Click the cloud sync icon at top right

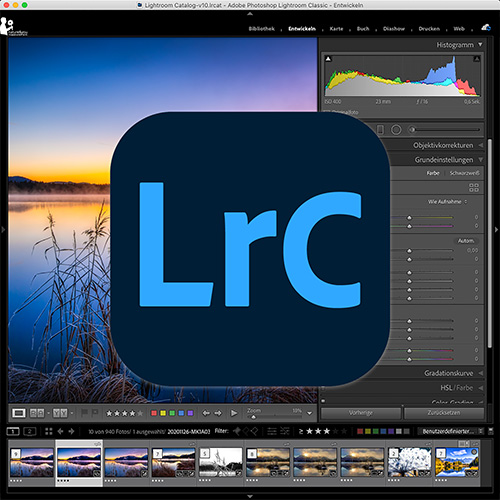tap(486, 28)
